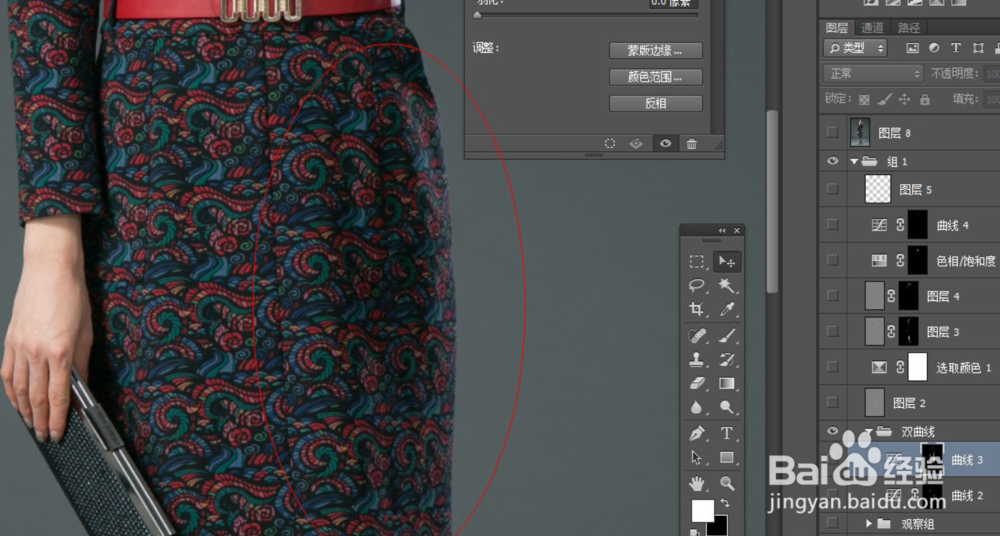Select the Gradient tool
The image size is (1000, 536).
point(726,383)
